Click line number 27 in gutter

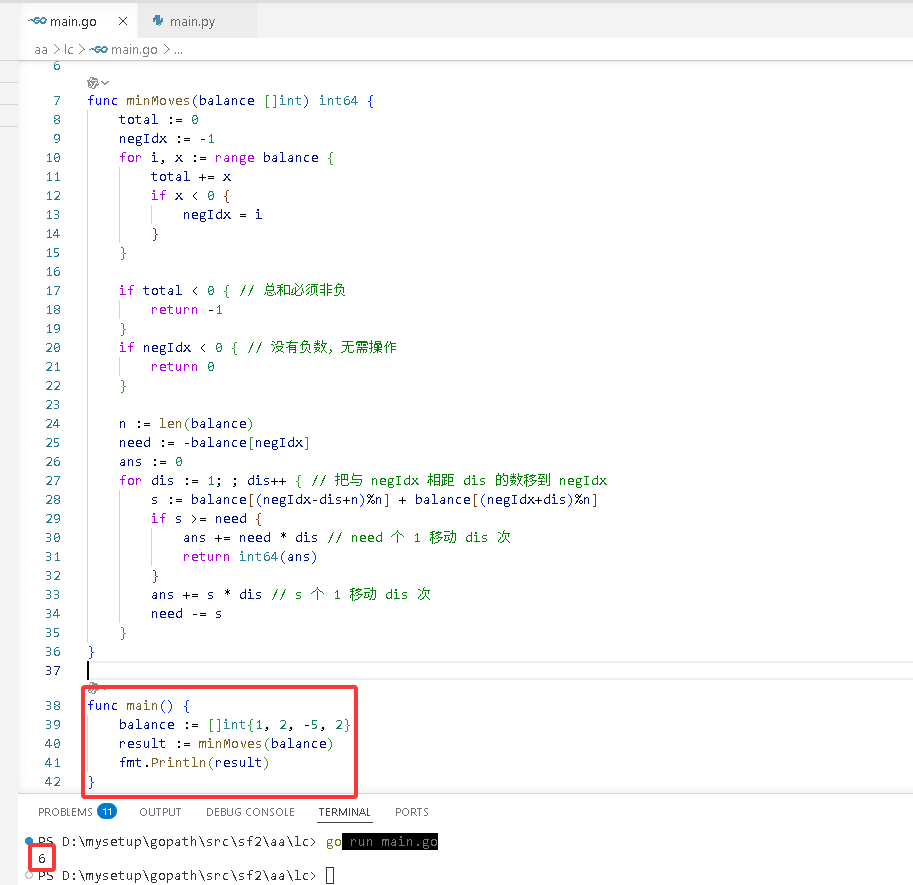pos(53,481)
